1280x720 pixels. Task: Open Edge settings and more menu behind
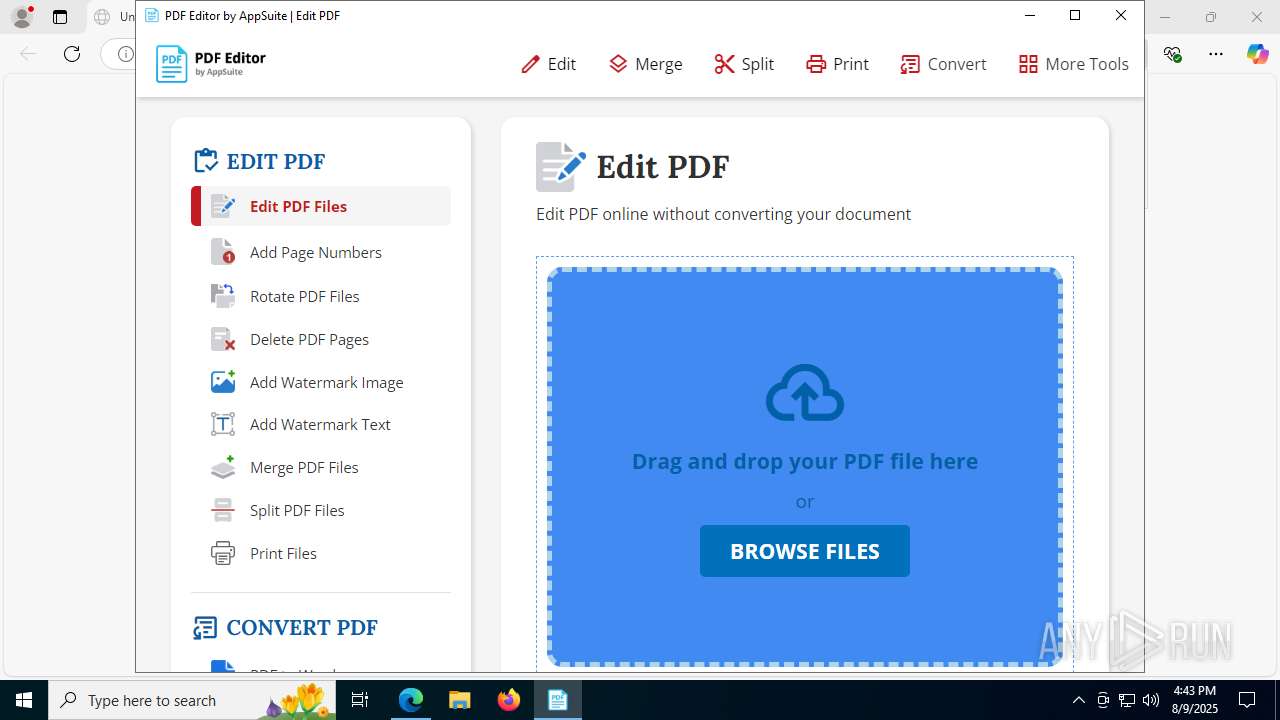(1216, 54)
